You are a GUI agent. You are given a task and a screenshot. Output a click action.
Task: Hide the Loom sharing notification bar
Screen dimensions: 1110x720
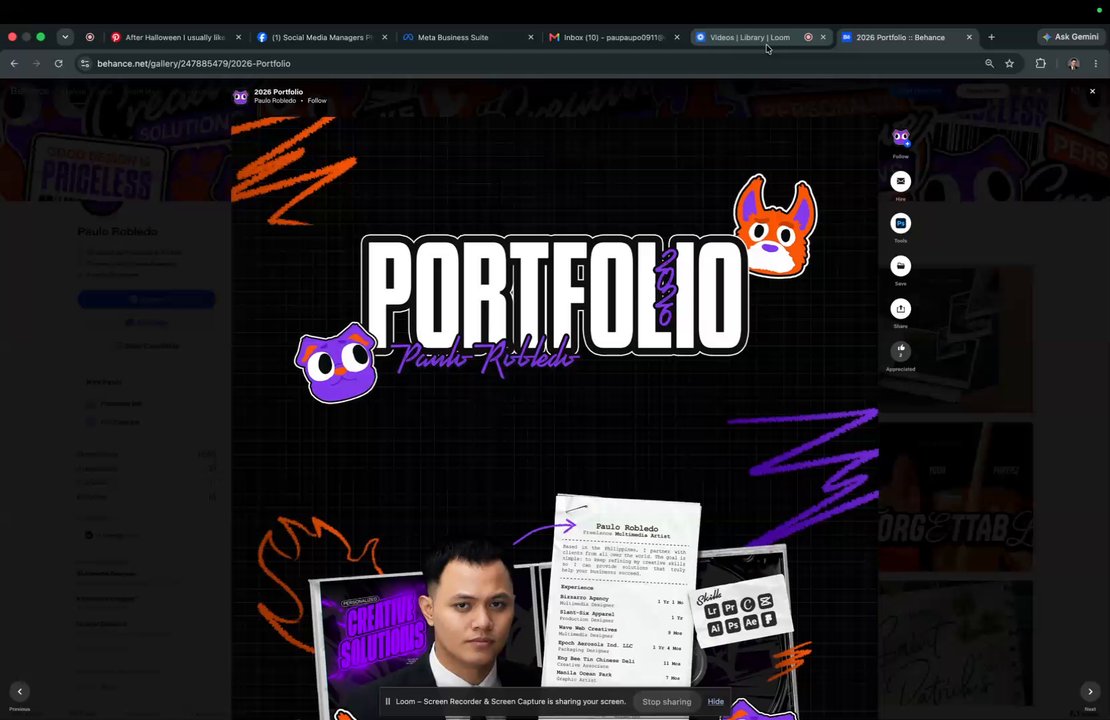(x=716, y=702)
